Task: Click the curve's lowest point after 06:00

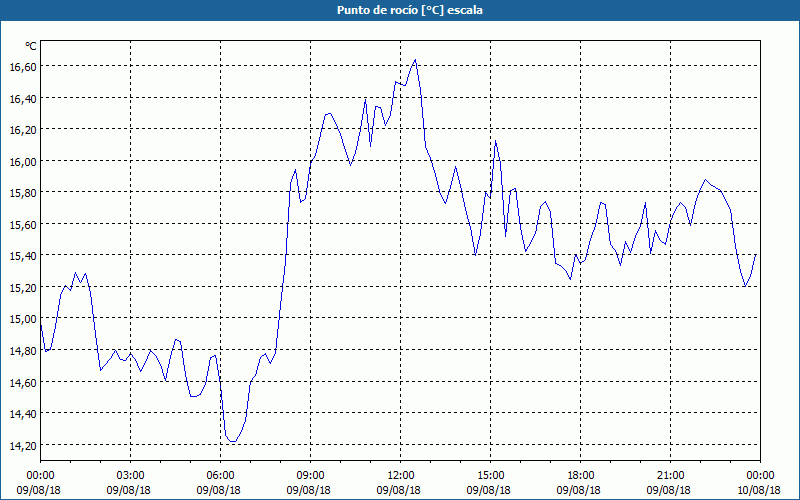Action: pyautogui.click(x=233, y=441)
